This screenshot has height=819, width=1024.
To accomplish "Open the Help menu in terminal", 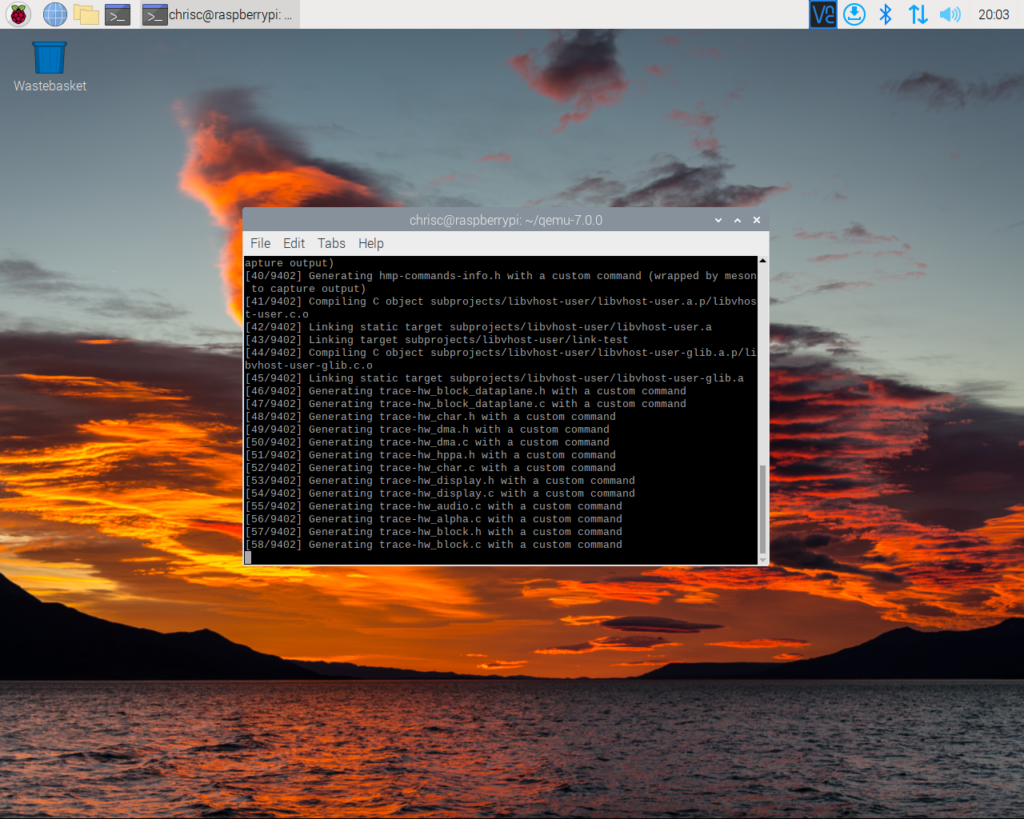I will point(371,243).
